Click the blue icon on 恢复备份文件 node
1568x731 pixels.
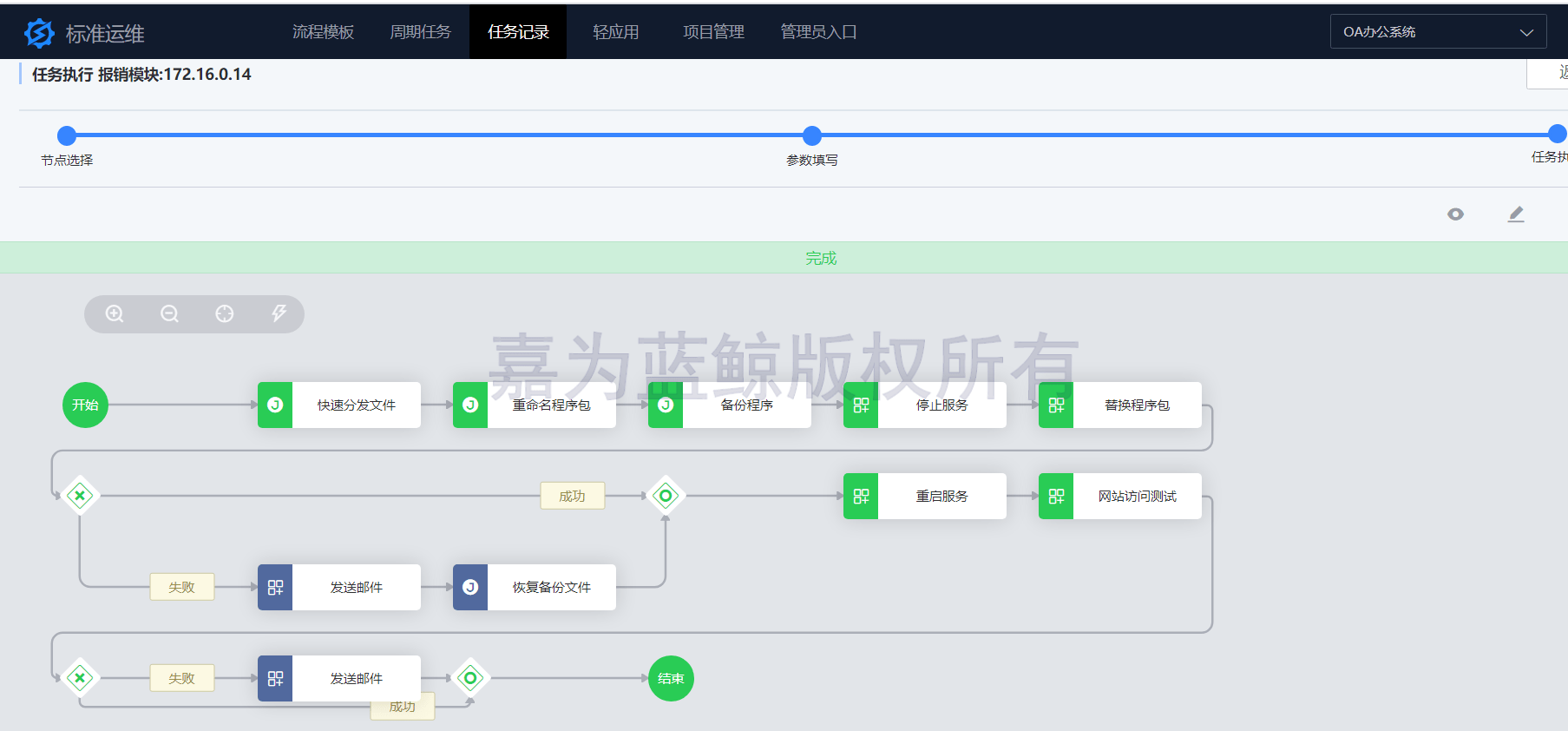[x=470, y=588]
